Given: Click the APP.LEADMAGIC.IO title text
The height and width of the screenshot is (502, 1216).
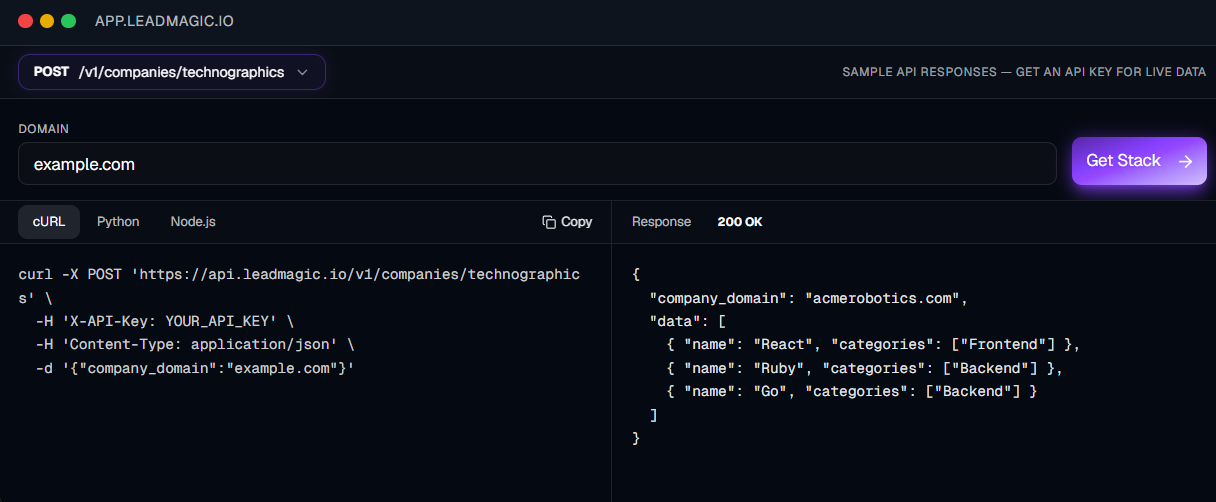Looking at the screenshot, I should point(165,21).
